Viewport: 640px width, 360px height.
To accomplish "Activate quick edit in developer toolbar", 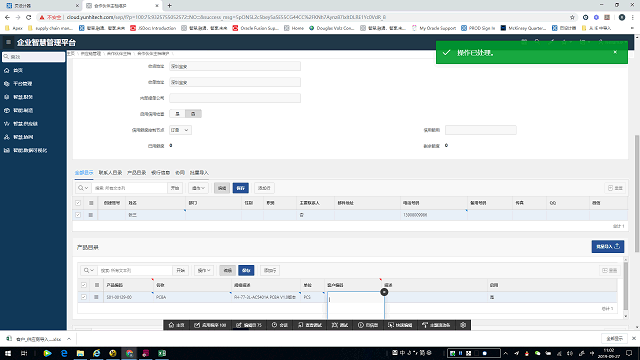I will click(400, 325).
